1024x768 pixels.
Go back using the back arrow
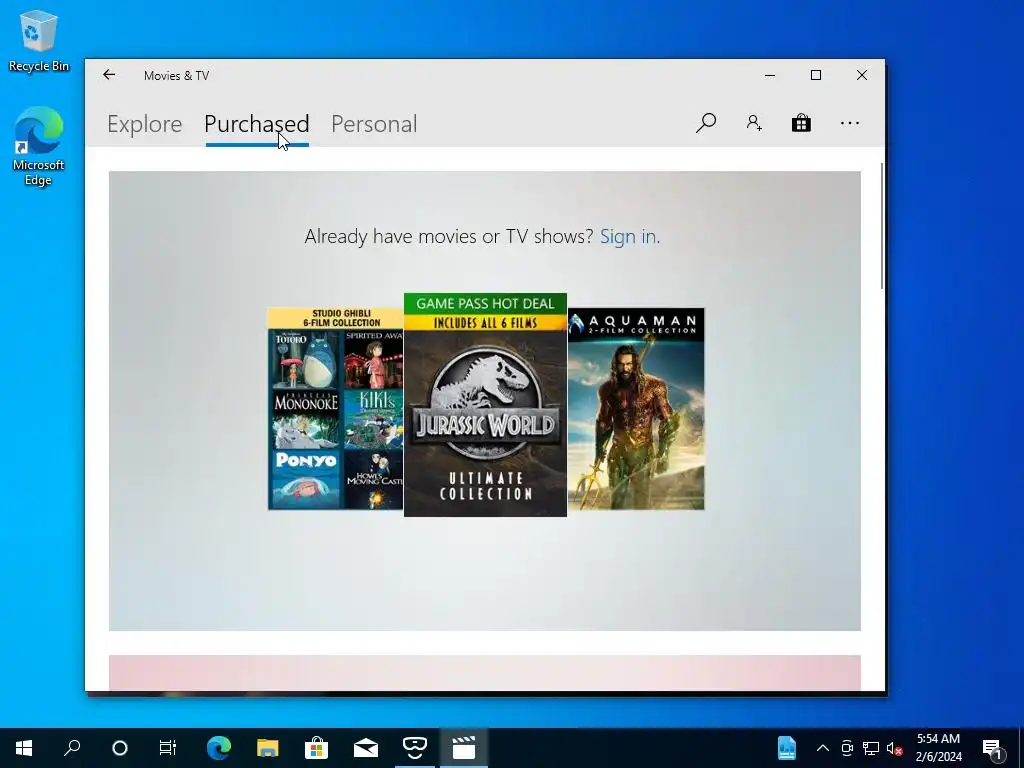click(109, 75)
